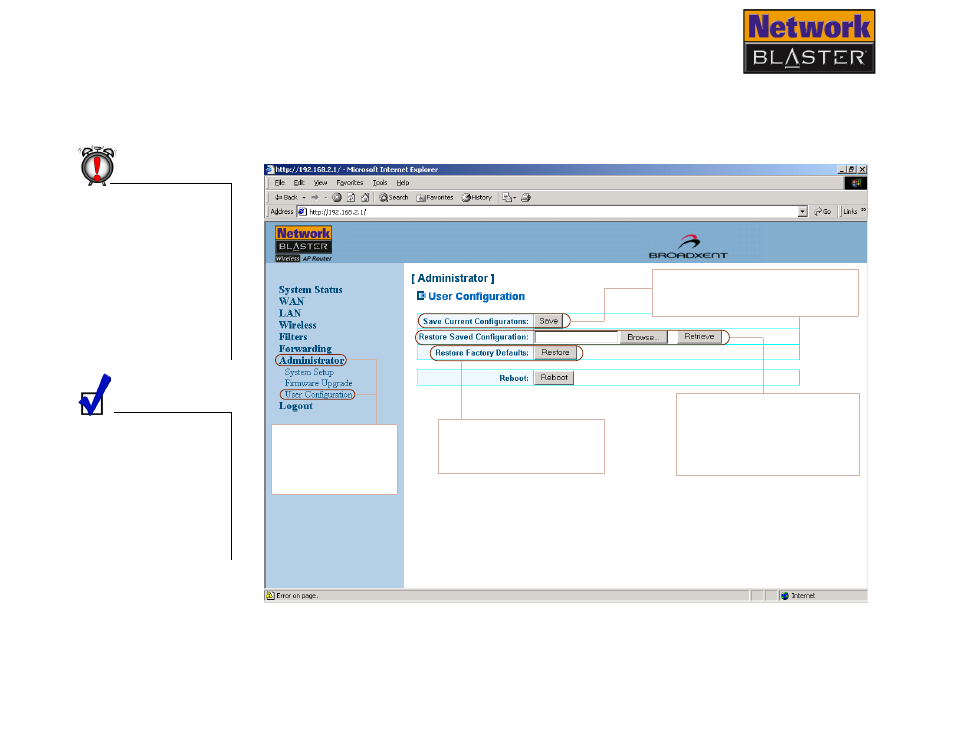Click the Internet zone icon in status bar
Screen dimensions: 954x742
click(x=785, y=596)
